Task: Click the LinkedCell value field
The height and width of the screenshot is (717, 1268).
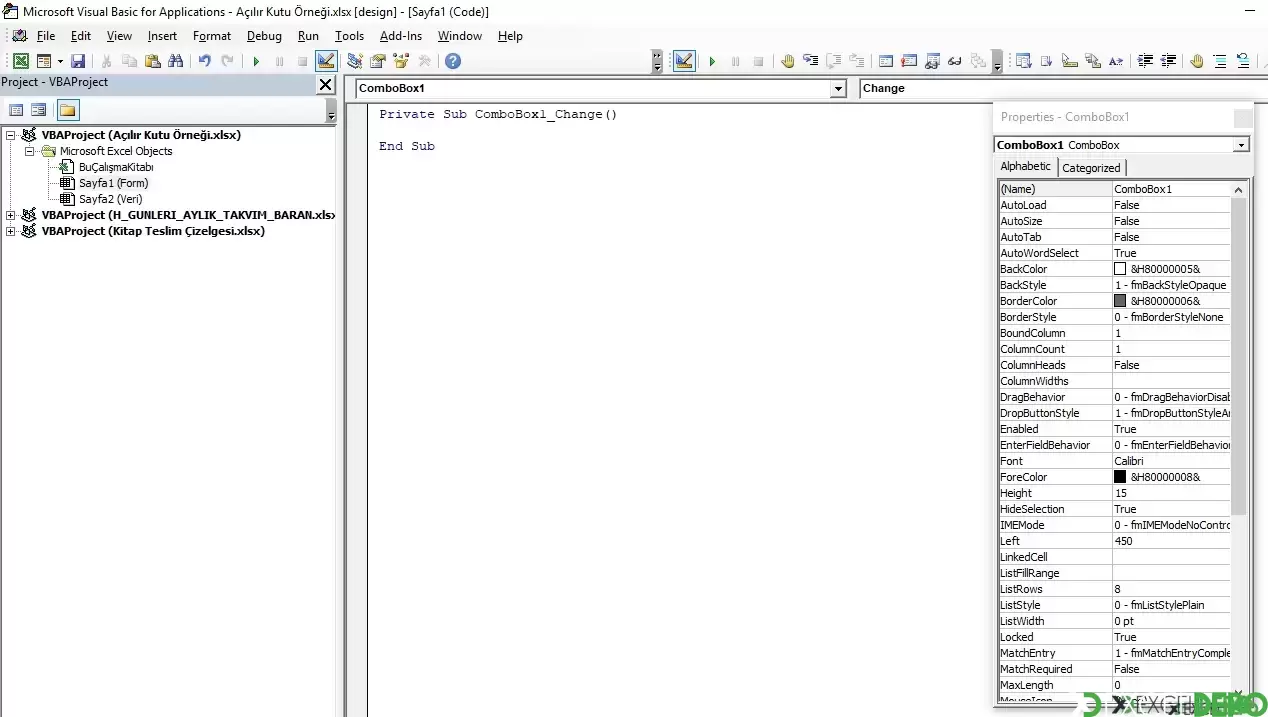Action: tap(1171, 557)
